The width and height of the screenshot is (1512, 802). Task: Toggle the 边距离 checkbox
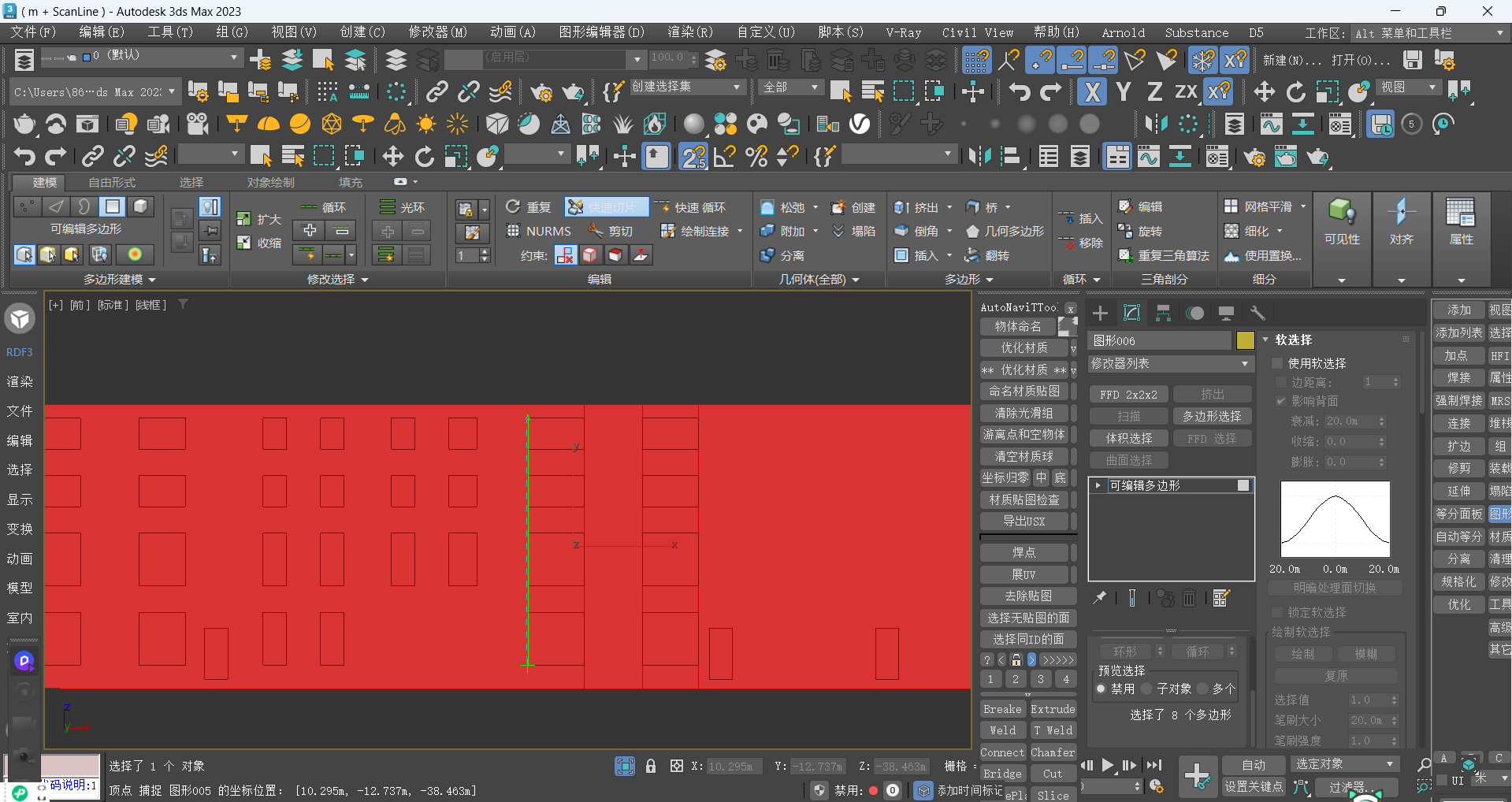(1280, 382)
